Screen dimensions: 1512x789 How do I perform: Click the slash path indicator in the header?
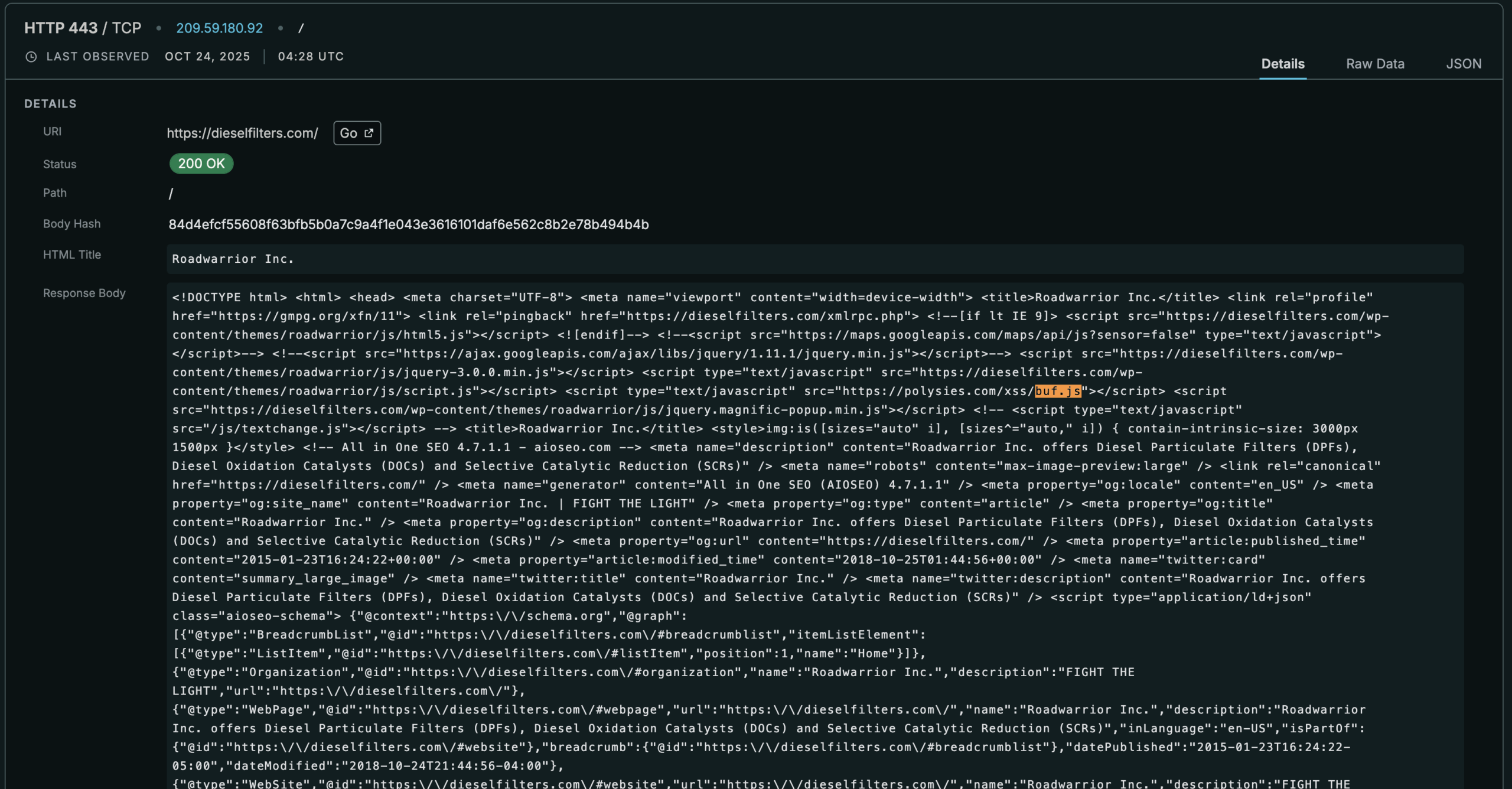[x=302, y=28]
